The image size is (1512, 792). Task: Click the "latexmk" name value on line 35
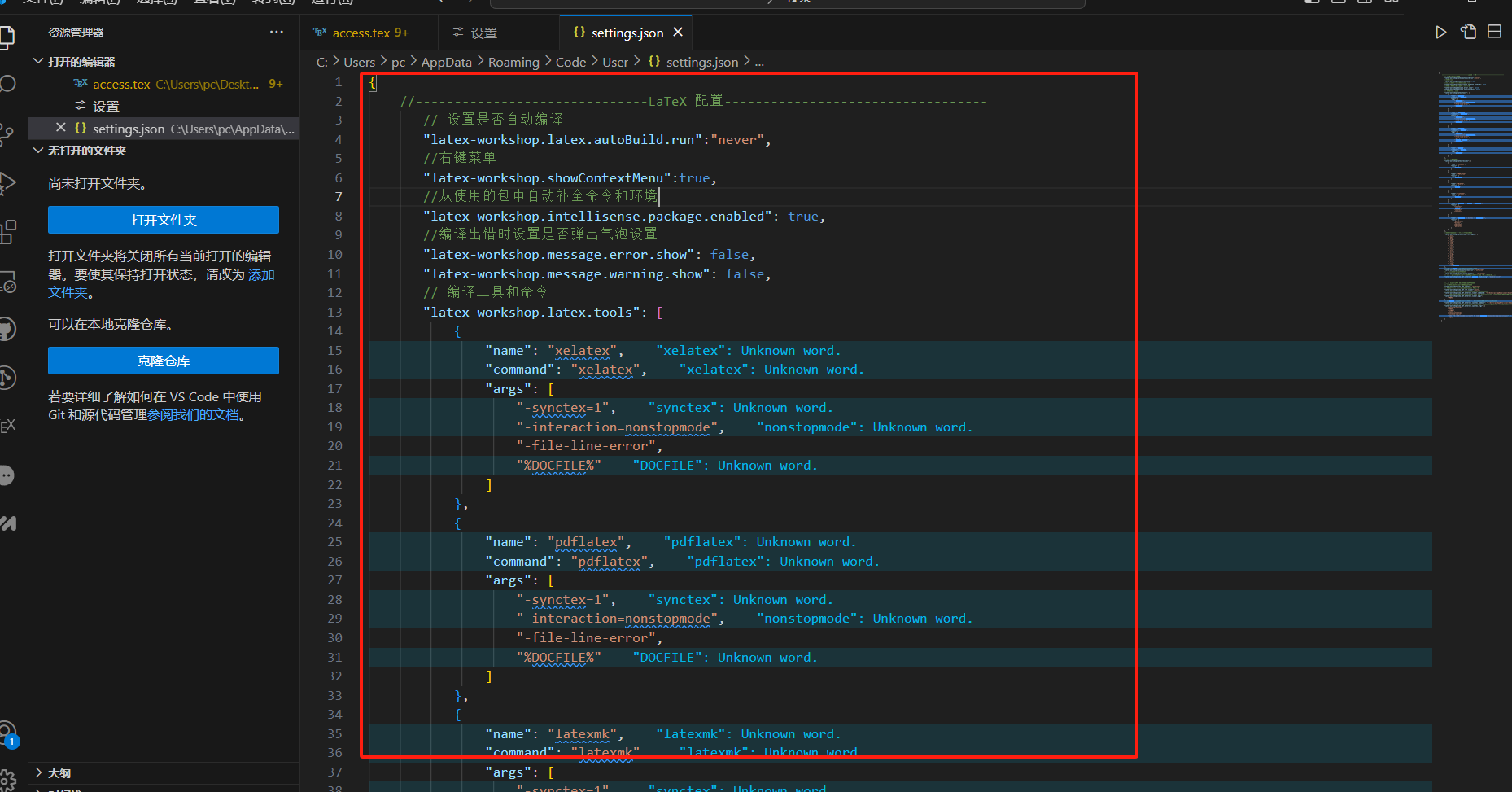pos(582,734)
